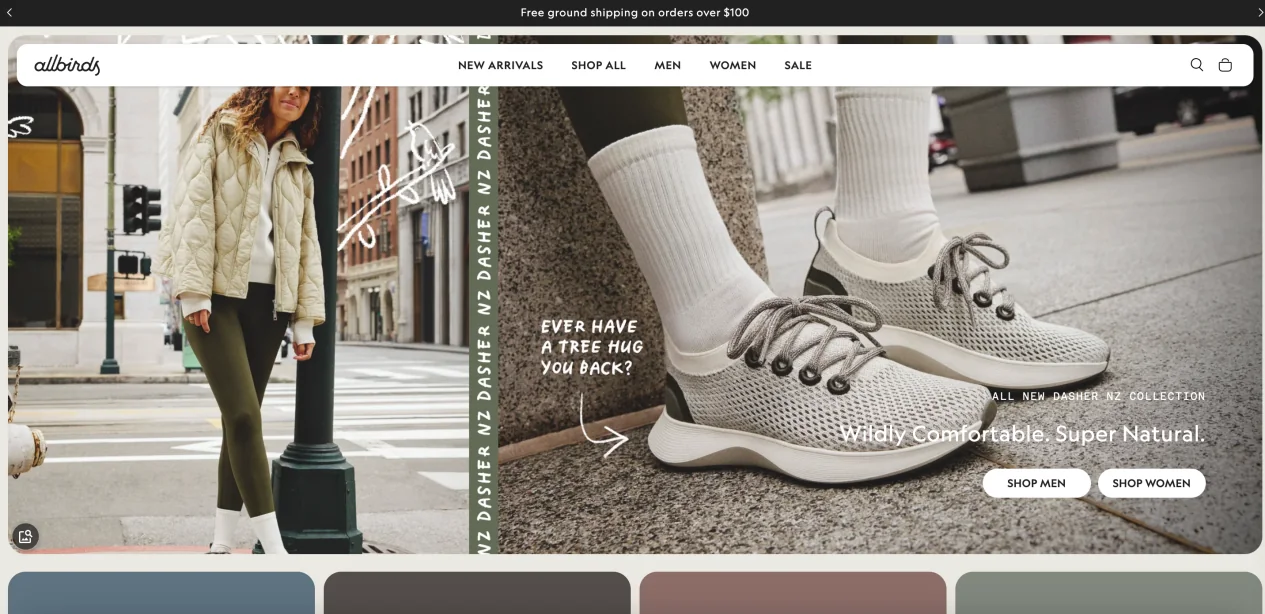
Task: Open the shopping cart icon
Action: (1225, 65)
